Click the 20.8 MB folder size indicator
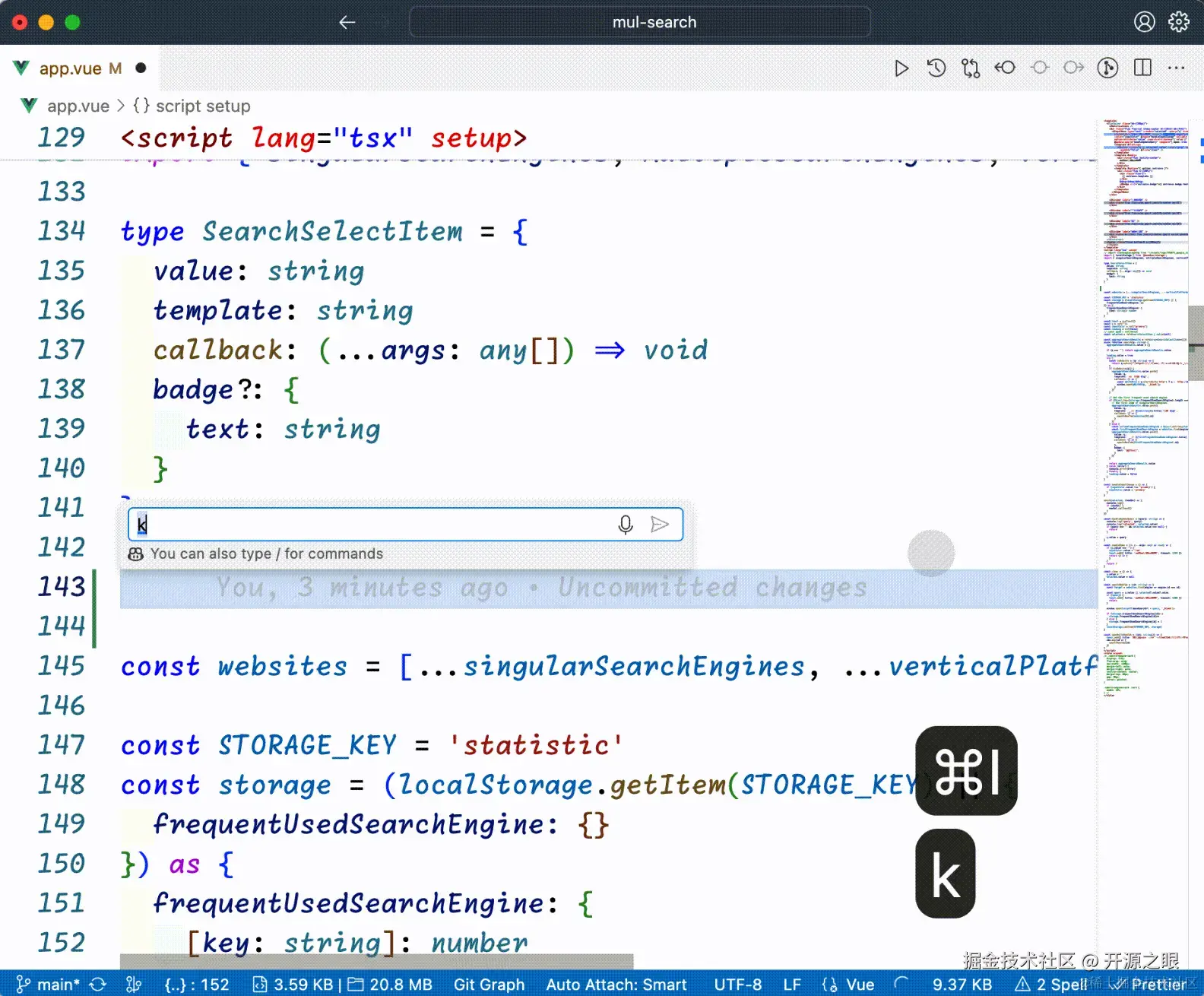Image resolution: width=1204 pixels, height=996 pixels. point(390,985)
